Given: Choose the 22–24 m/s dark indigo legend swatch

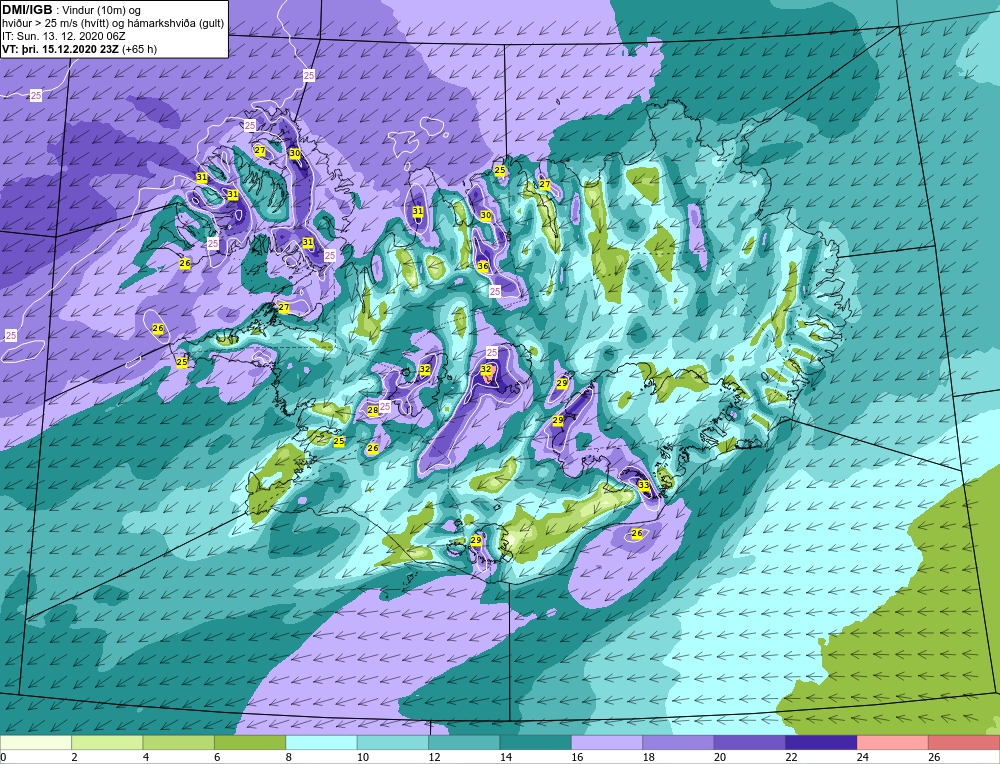Looking at the screenshot, I should [x=821, y=742].
